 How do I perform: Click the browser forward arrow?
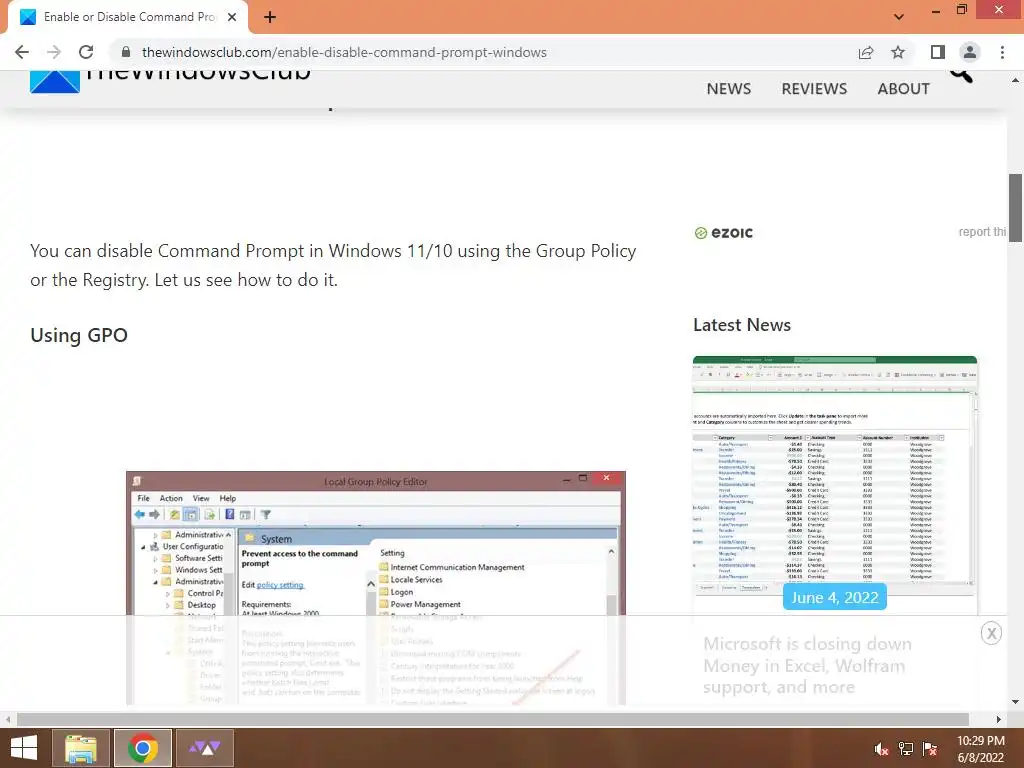tap(54, 52)
